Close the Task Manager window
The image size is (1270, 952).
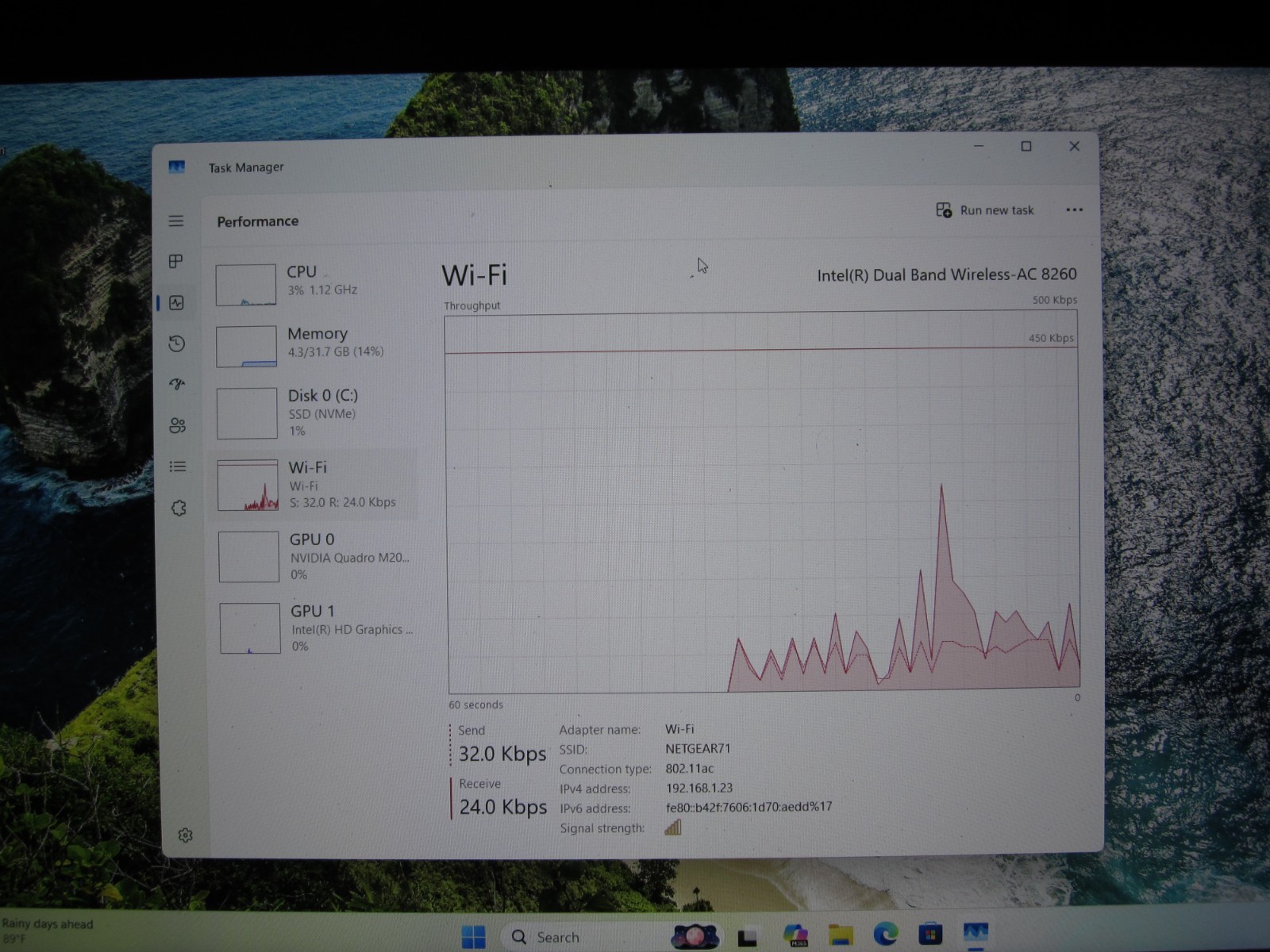pos(1074,146)
